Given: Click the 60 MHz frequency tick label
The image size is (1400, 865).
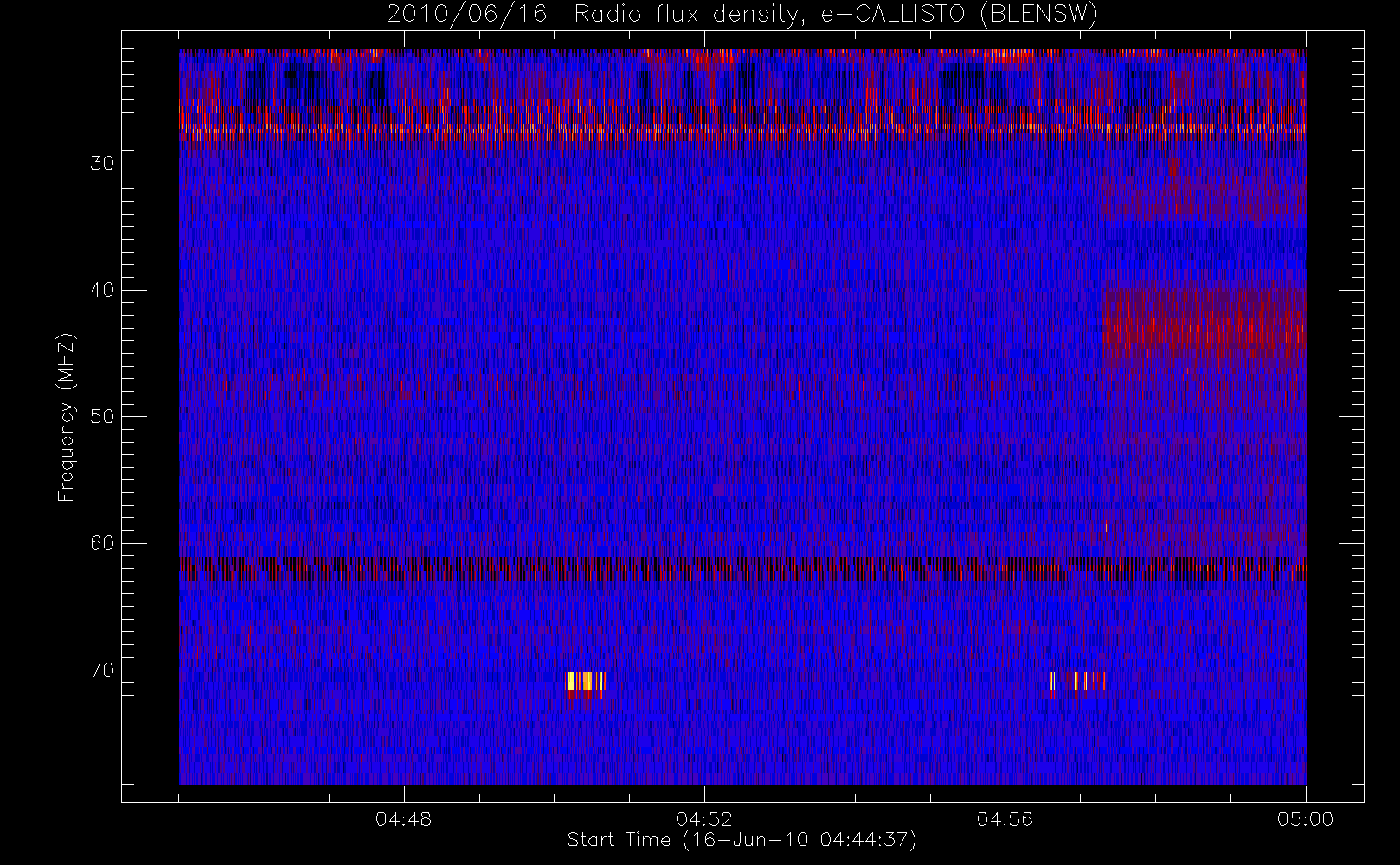Looking at the screenshot, I should (x=102, y=543).
